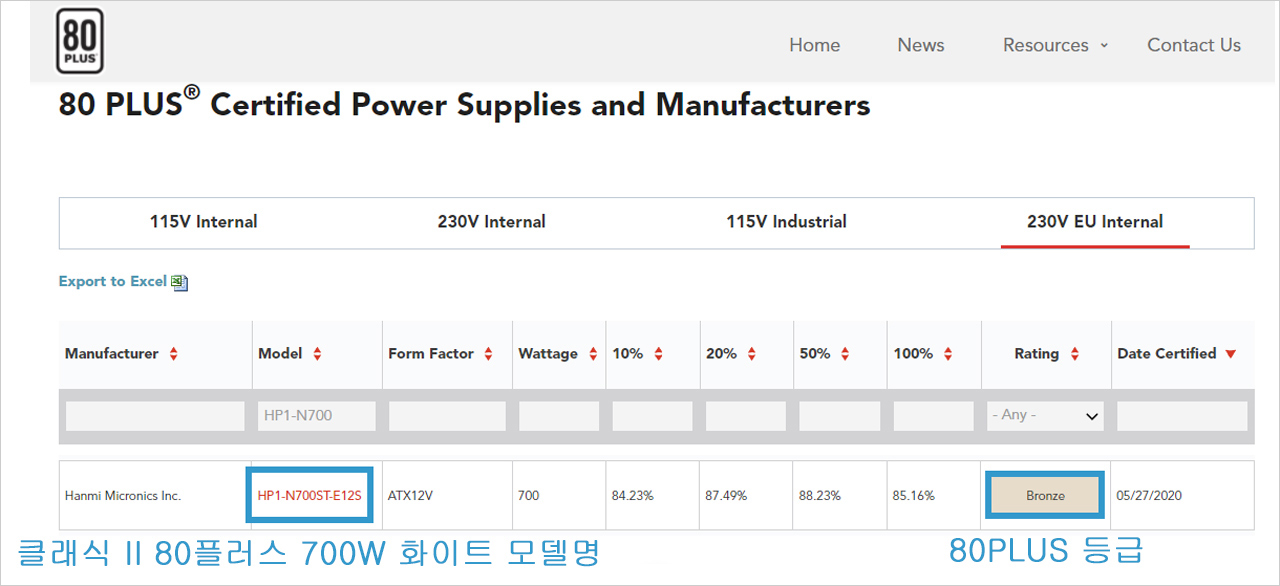Sort by Model column arrows
Viewport: 1280px width, 586px height.
pos(317,354)
